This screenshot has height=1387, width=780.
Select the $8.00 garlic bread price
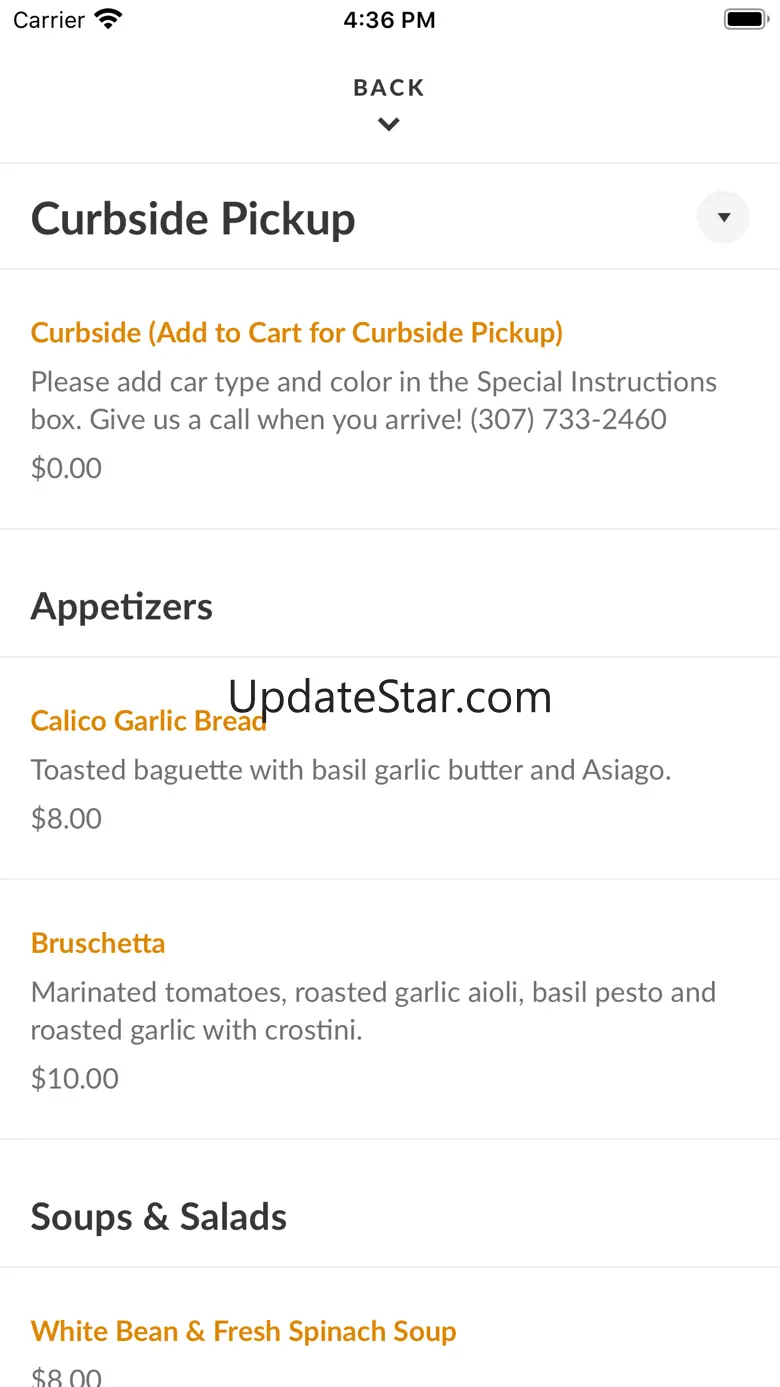[66, 818]
